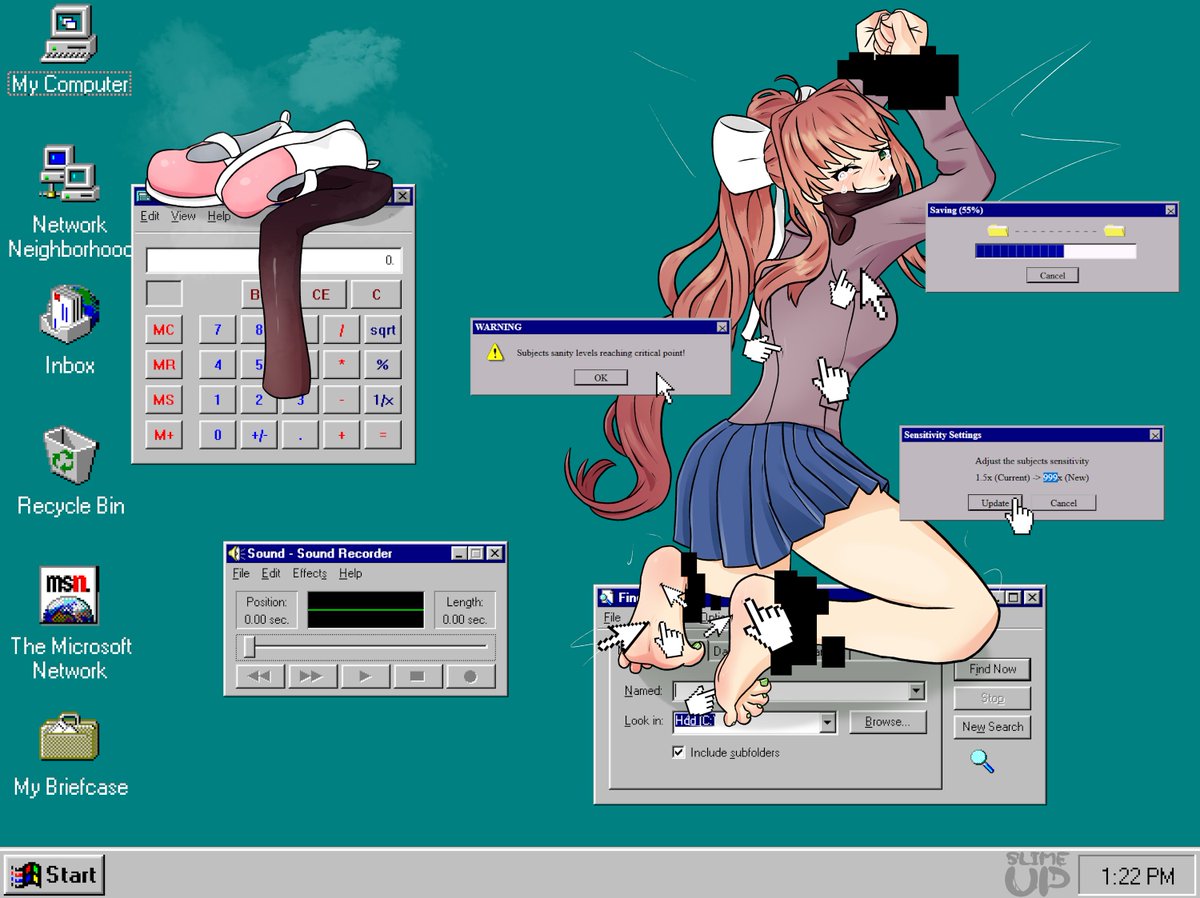Click the Record button in Sound Recorder
Image resolution: width=1200 pixels, height=898 pixels.
[x=470, y=677]
